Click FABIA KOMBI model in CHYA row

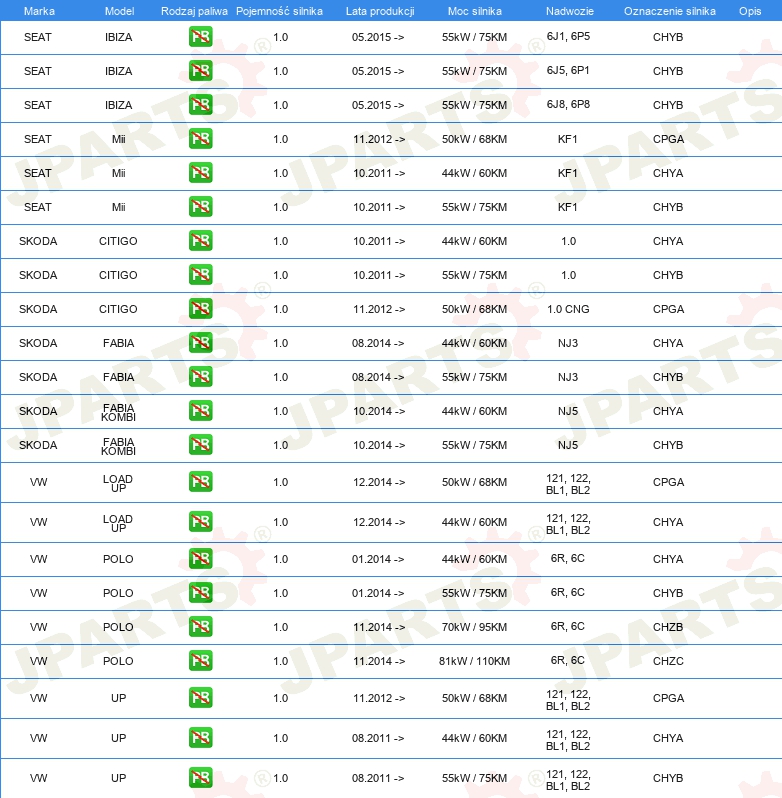pyautogui.click(x=119, y=412)
